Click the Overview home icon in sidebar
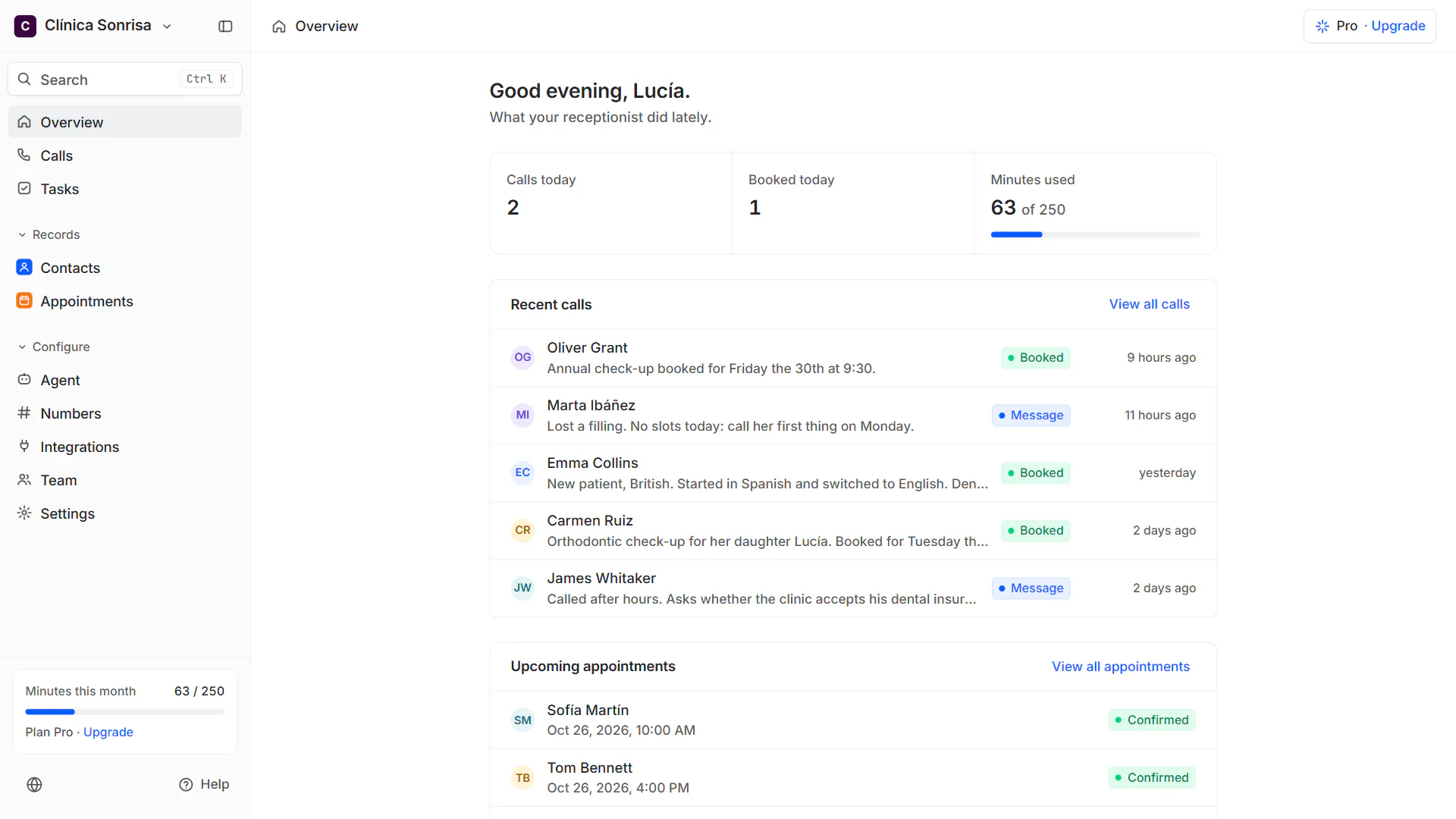 (x=24, y=122)
